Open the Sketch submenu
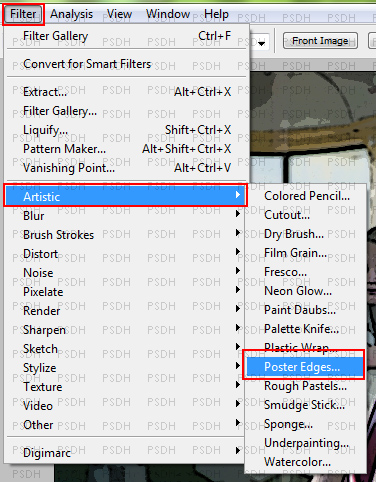Screen dimensions: 376x482 (x=126, y=349)
